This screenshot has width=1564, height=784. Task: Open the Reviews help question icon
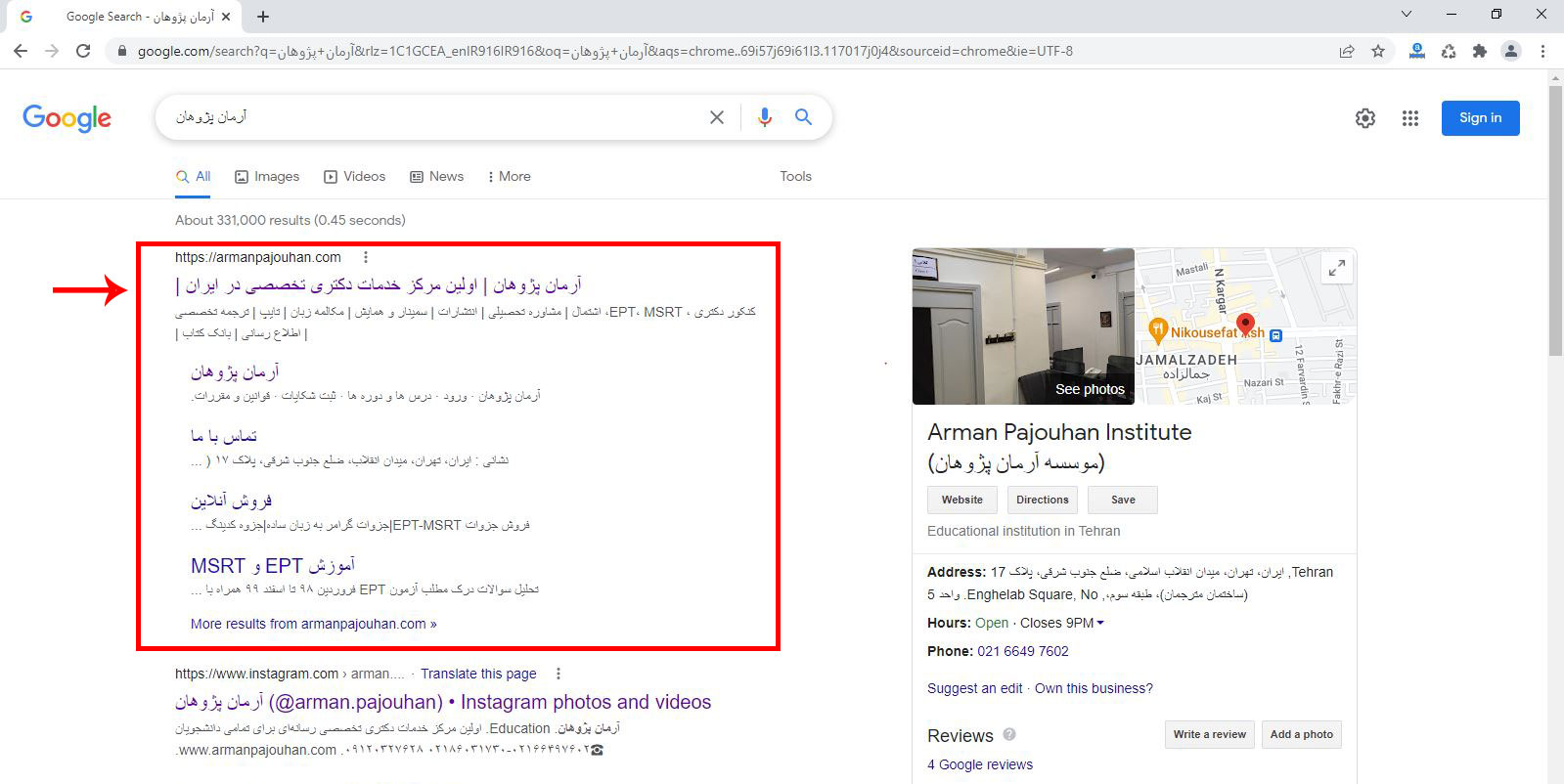[1009, 734]
